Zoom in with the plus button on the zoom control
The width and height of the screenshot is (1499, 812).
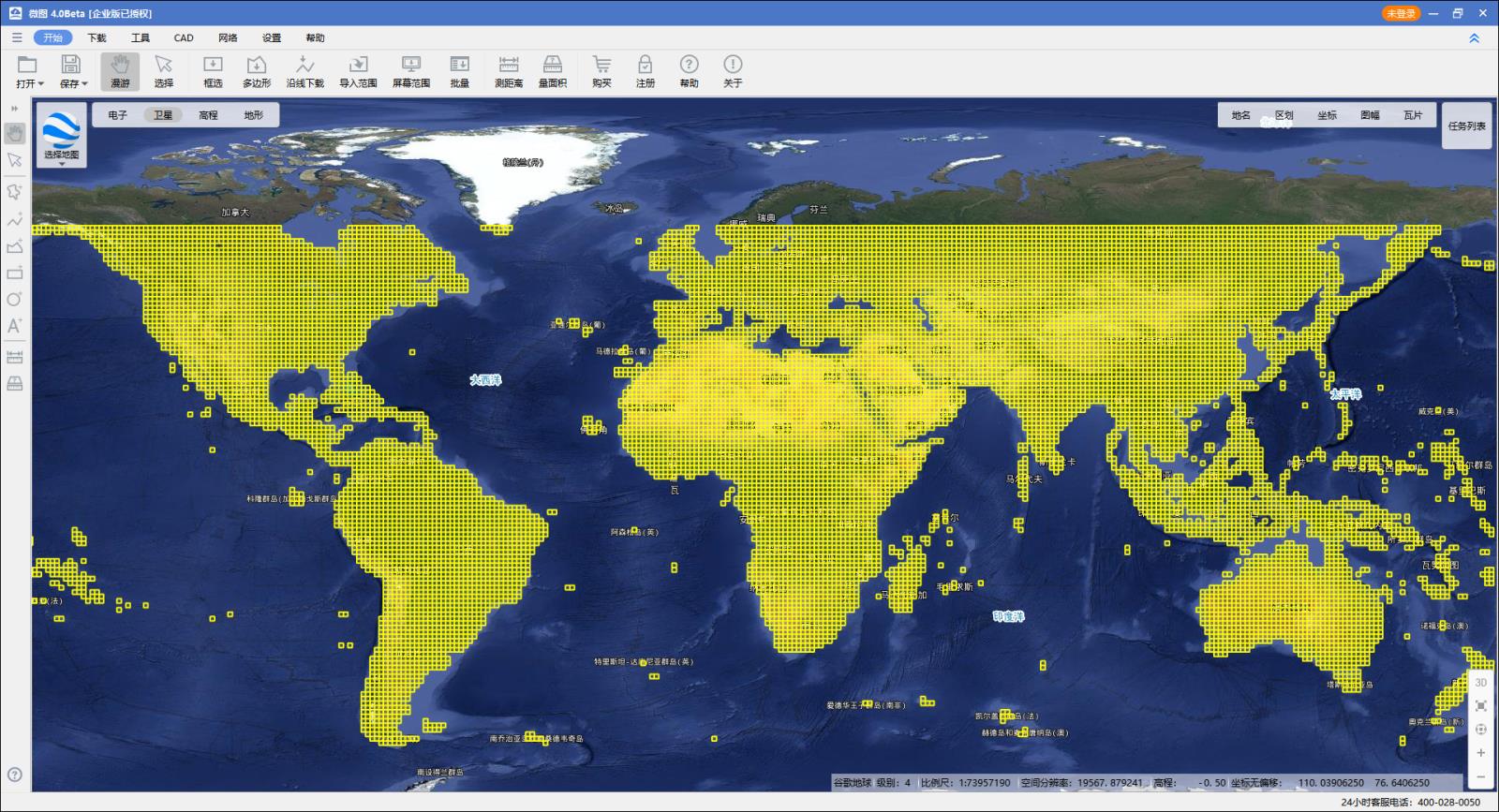click(1480, 752)
